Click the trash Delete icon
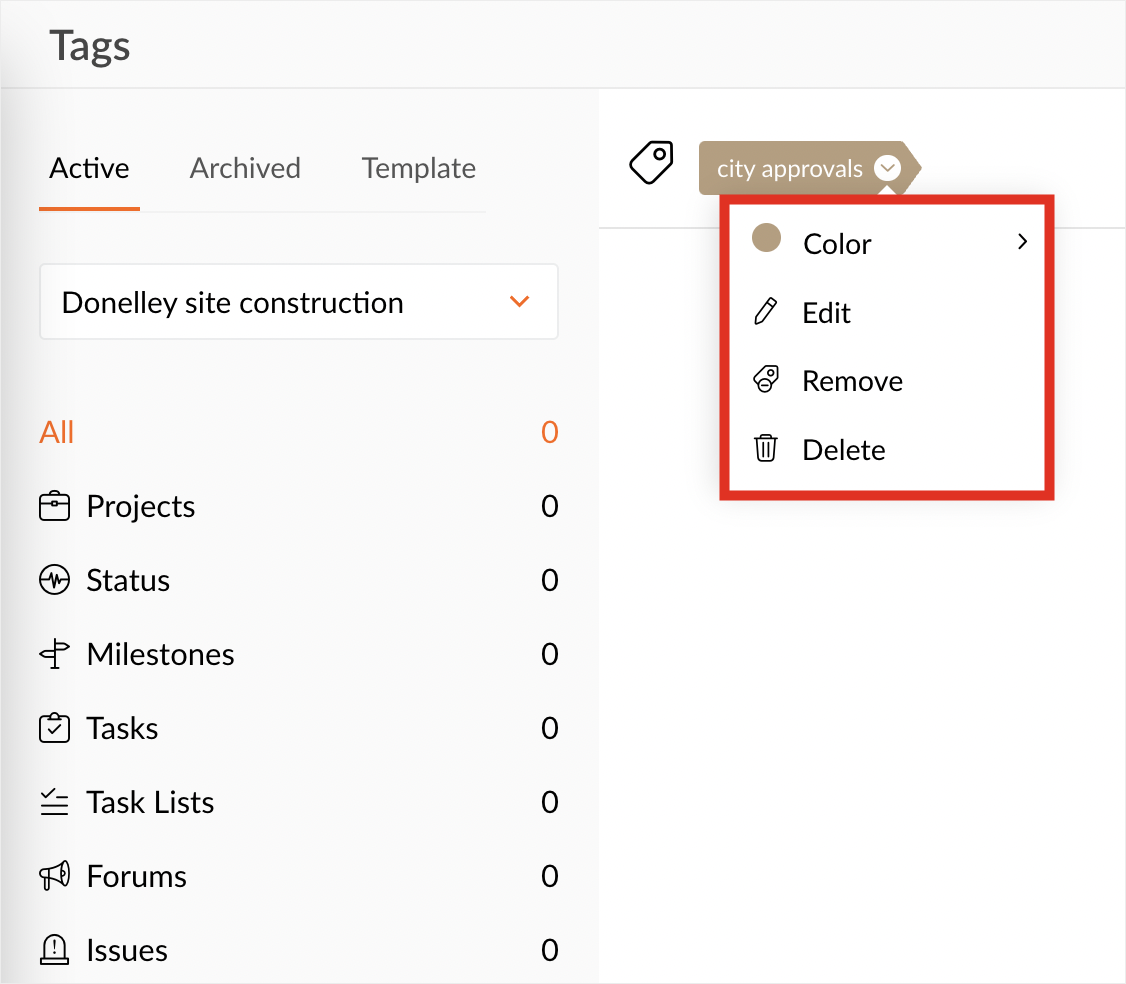The image size is (1126, 984). click(x=765, y=449)
